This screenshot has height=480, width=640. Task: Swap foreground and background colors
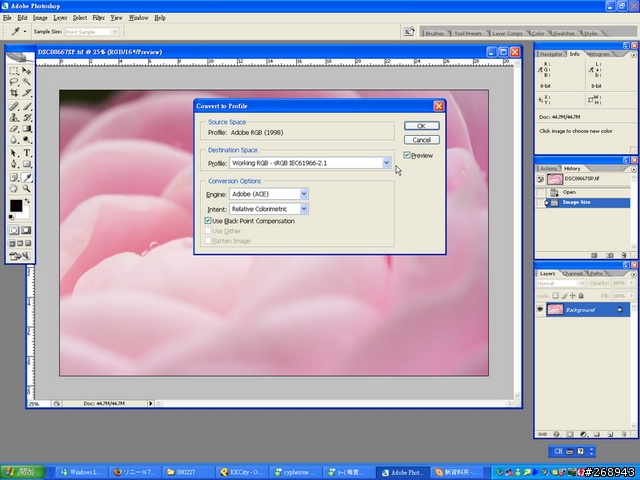pyautogui.click(x=27, y=201)
